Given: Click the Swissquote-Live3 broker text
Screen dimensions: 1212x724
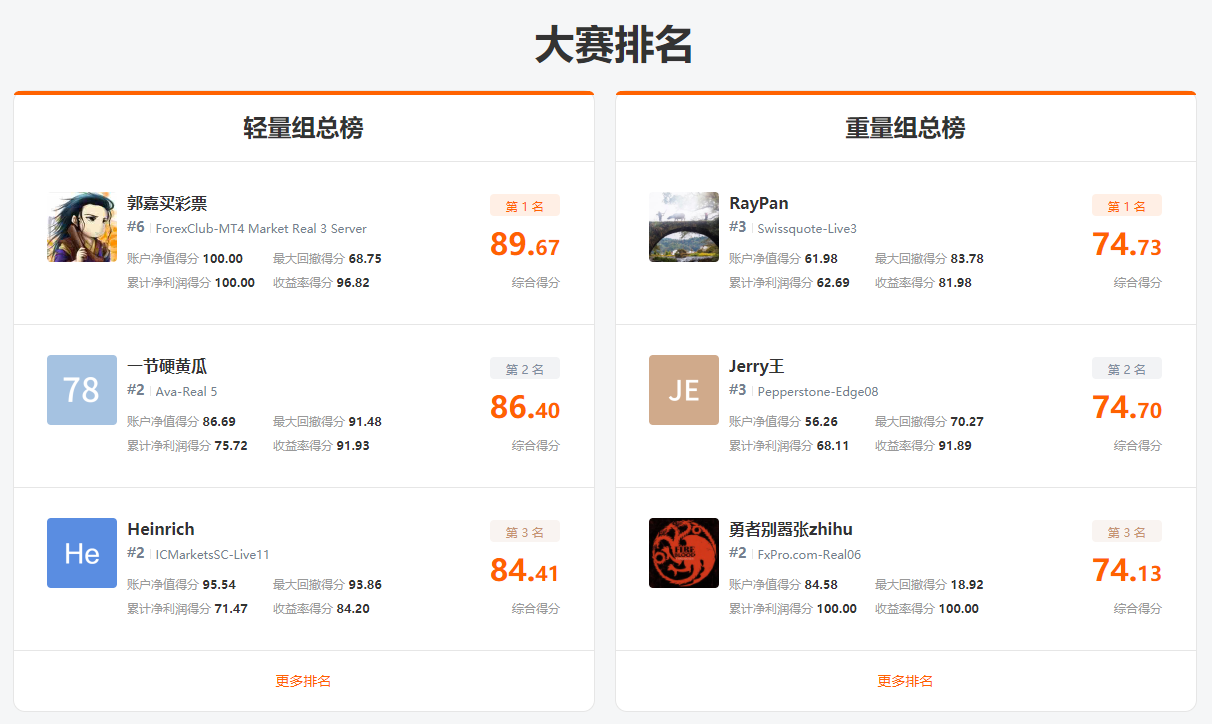Looking at the screenshot, I should tap(807, 228).
